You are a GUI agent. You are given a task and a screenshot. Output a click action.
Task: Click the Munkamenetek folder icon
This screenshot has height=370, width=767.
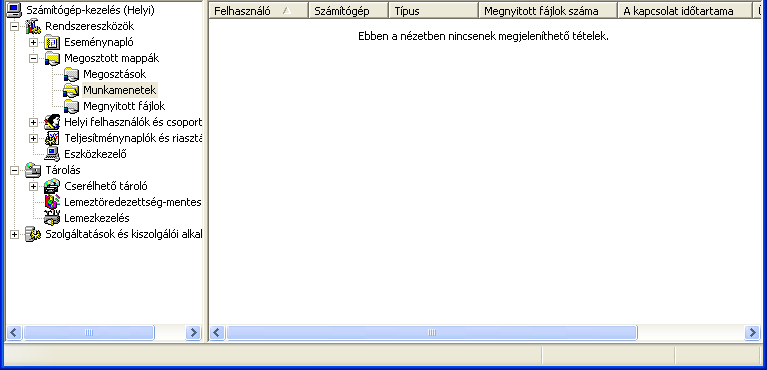71,90
